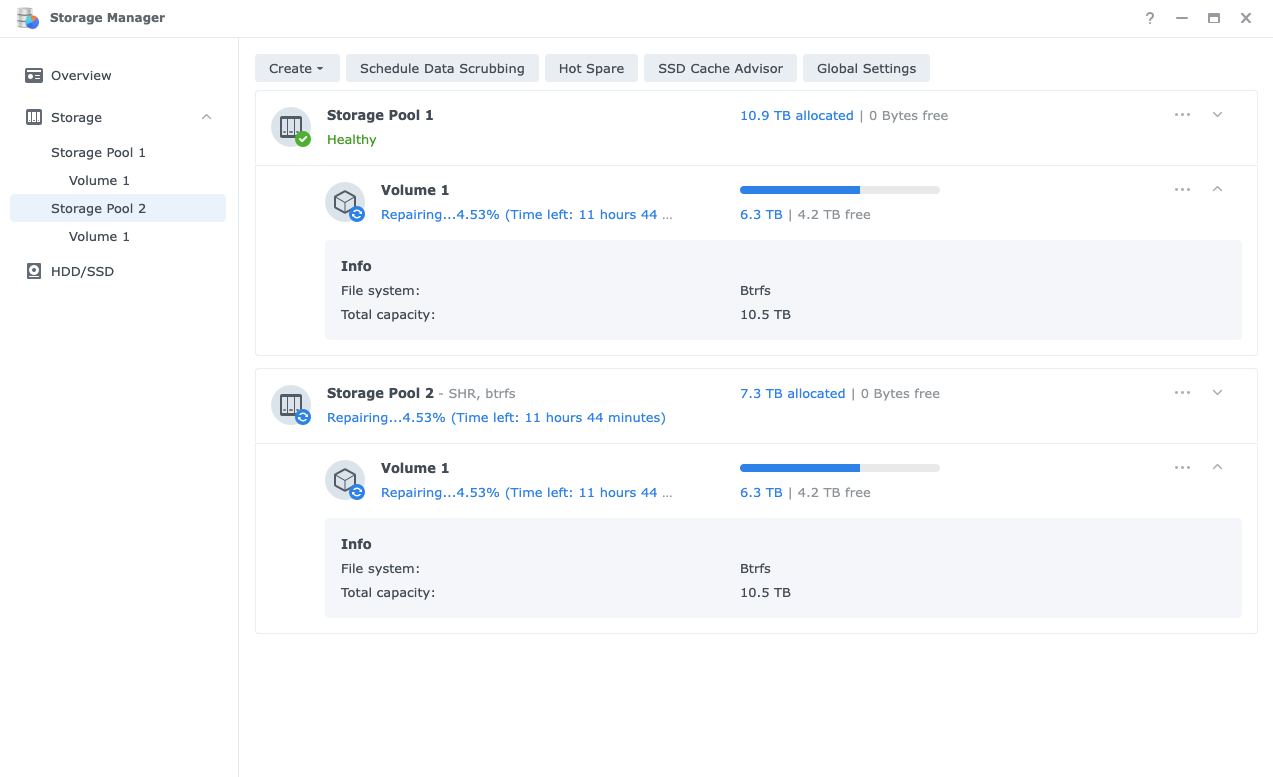
Task: Click the Storage Pool 2 repairing pool icon
Action: pyautogui.click(x=290, y=405)
